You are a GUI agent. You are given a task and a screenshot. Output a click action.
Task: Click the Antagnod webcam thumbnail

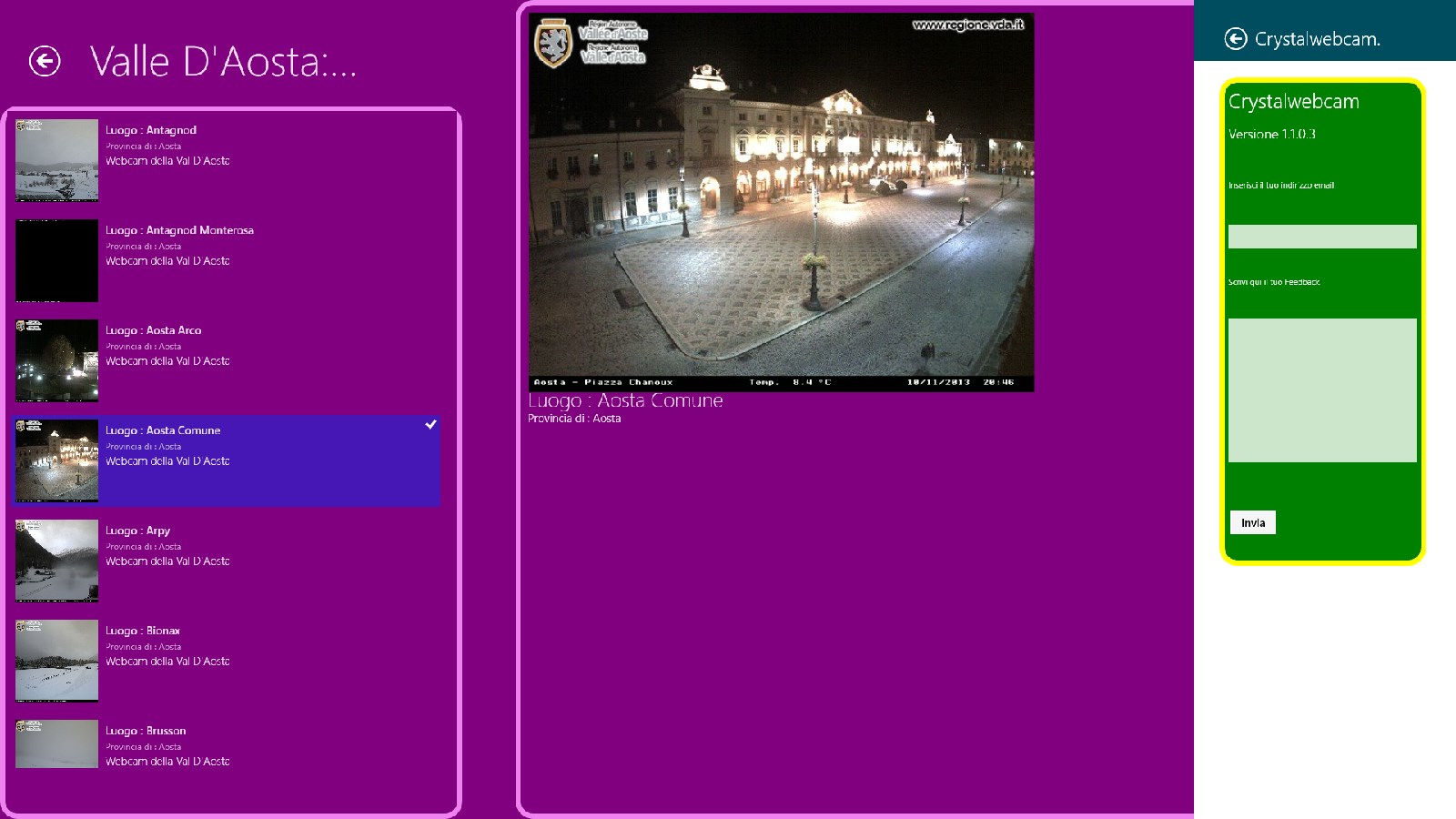56,160
